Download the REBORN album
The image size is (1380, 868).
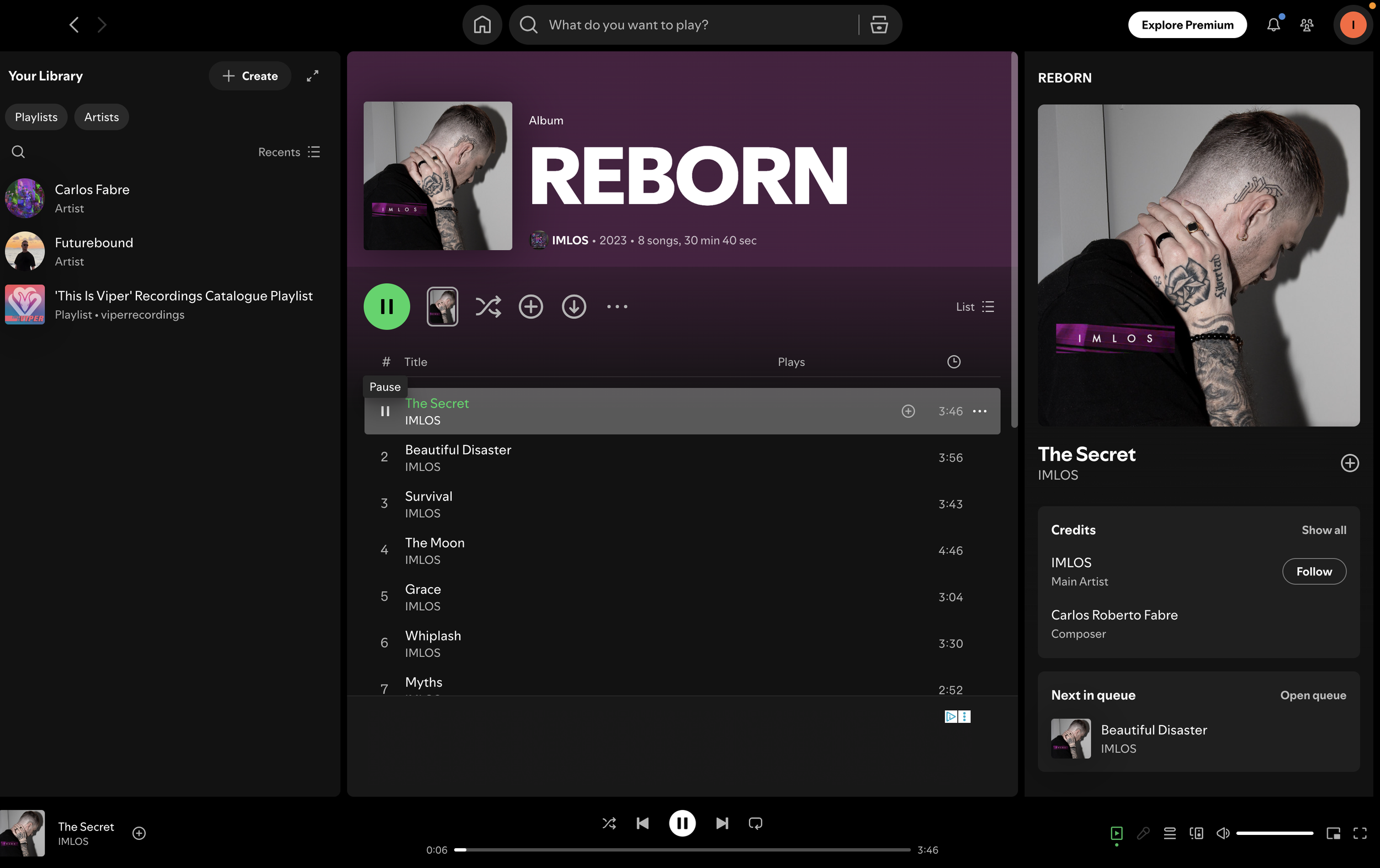coord(574,306)
